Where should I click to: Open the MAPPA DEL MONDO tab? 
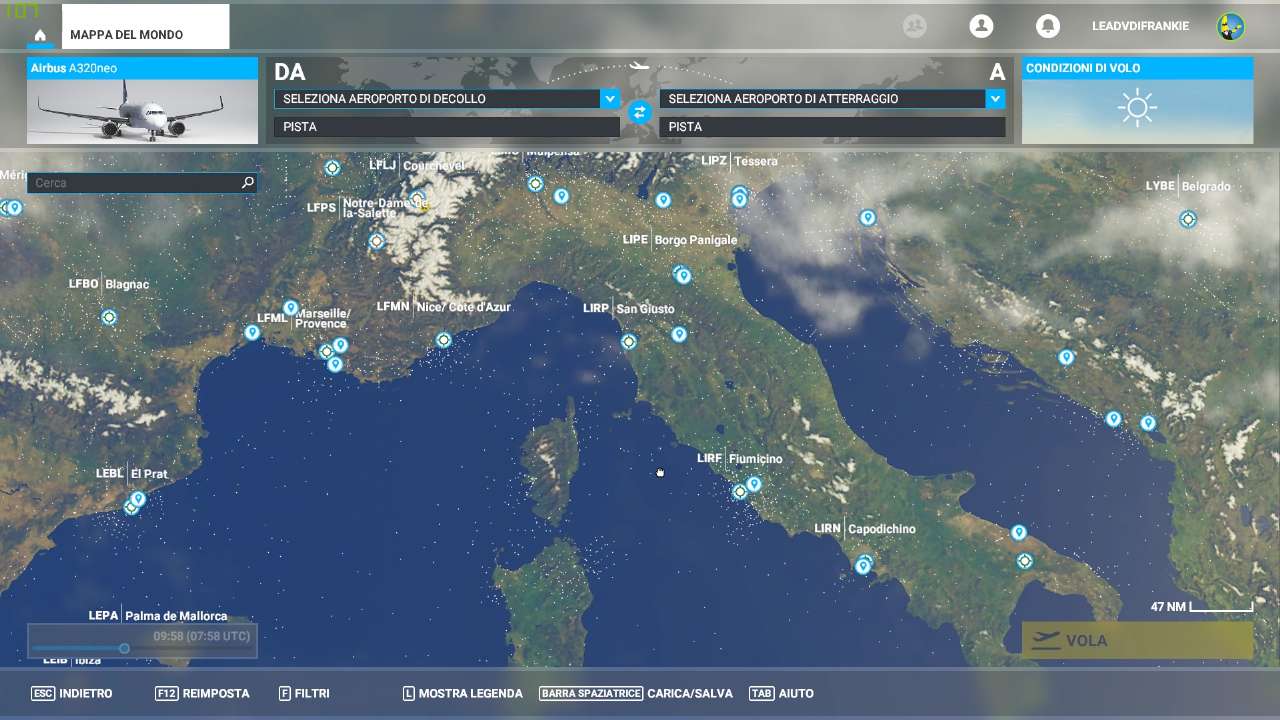(145, 35)
